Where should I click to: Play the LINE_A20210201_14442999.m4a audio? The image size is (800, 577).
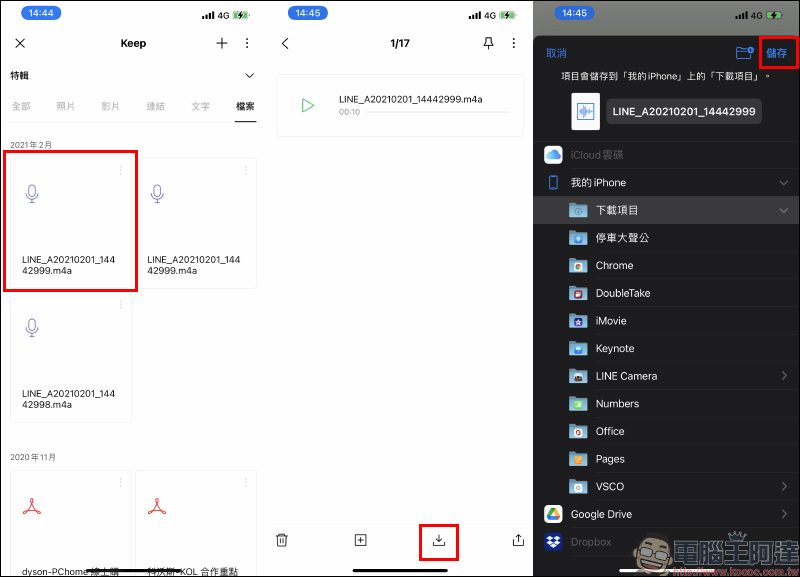point(307,106)
